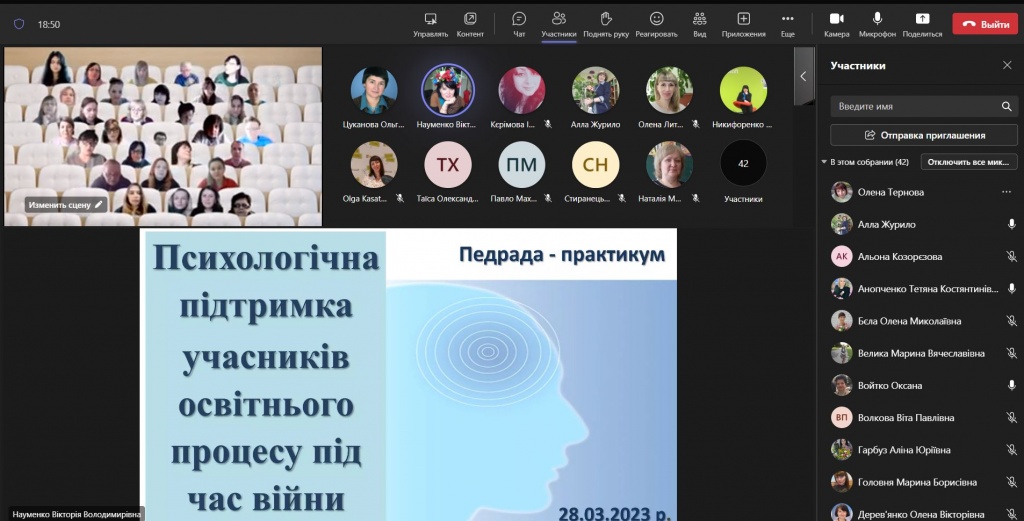The width and height of the screenshot is (1024, 521).
Task: Open the Еще more options menu
Action: click(x=788, y=25)
